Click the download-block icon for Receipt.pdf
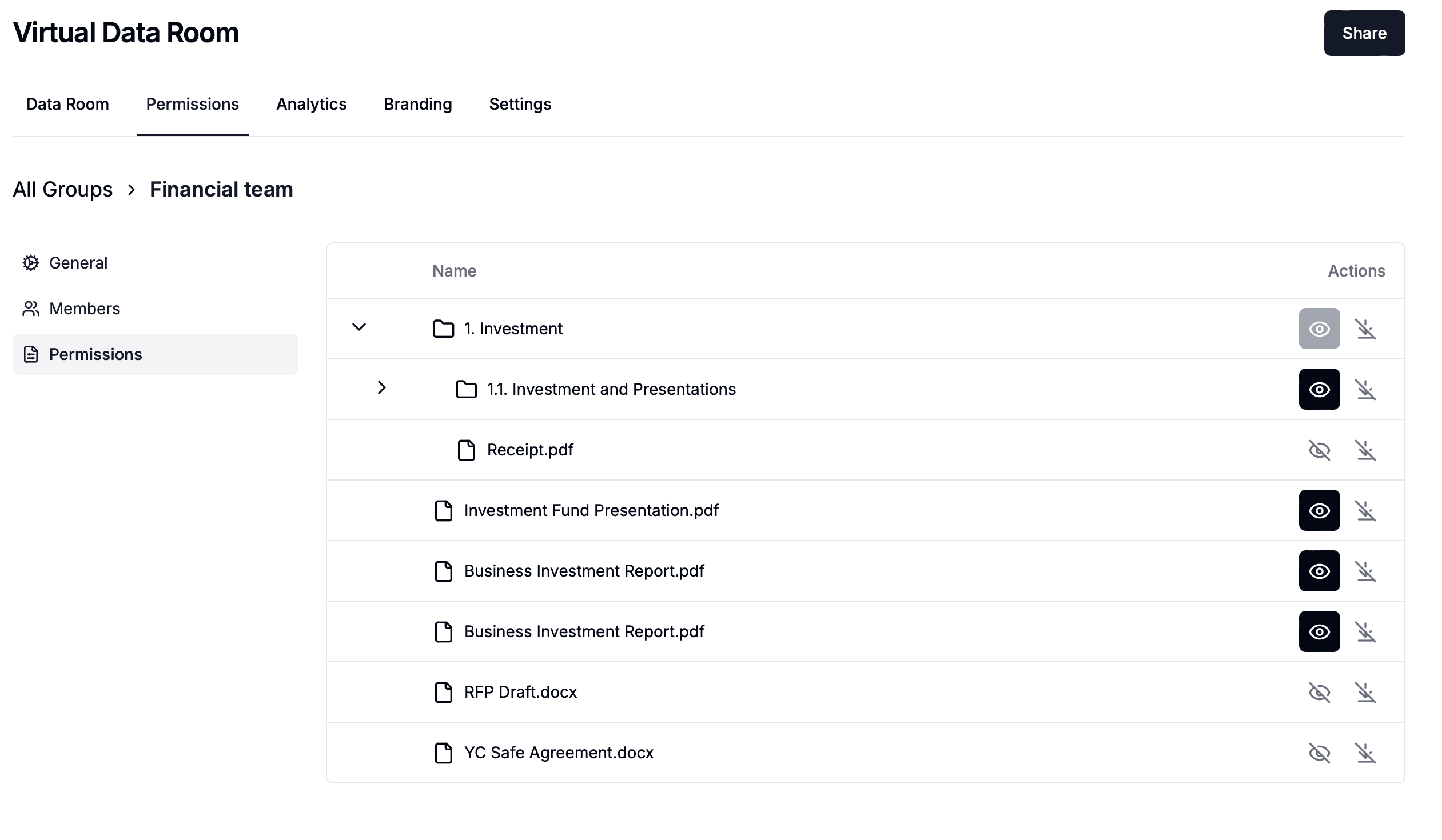 click(1367, 450)
